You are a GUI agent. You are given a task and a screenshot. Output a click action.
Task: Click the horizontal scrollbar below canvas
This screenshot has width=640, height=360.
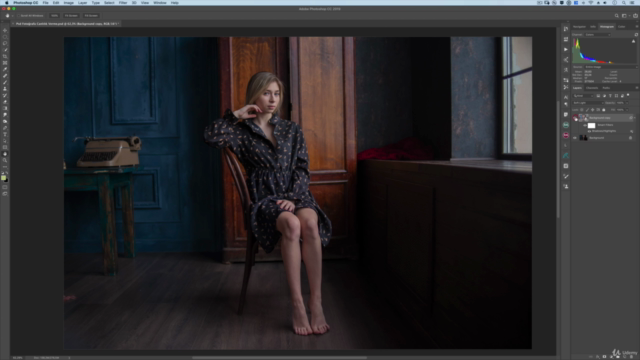(280, 358)
